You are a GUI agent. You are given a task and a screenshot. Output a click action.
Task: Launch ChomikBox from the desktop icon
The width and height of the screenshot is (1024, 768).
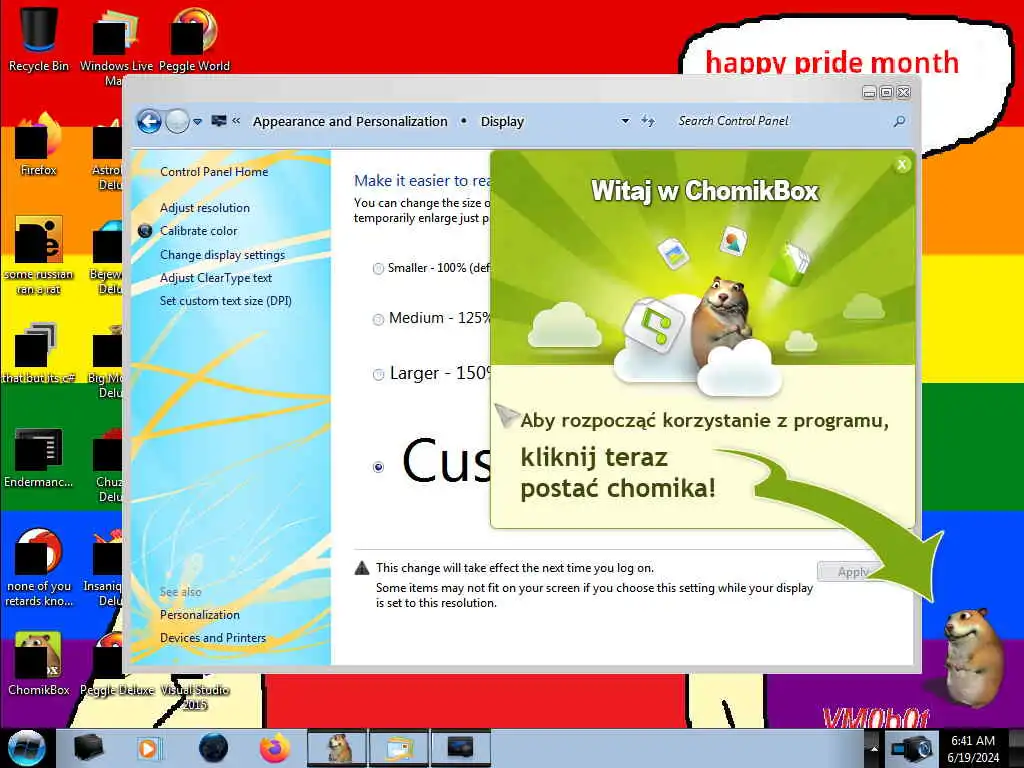point(39,663)
